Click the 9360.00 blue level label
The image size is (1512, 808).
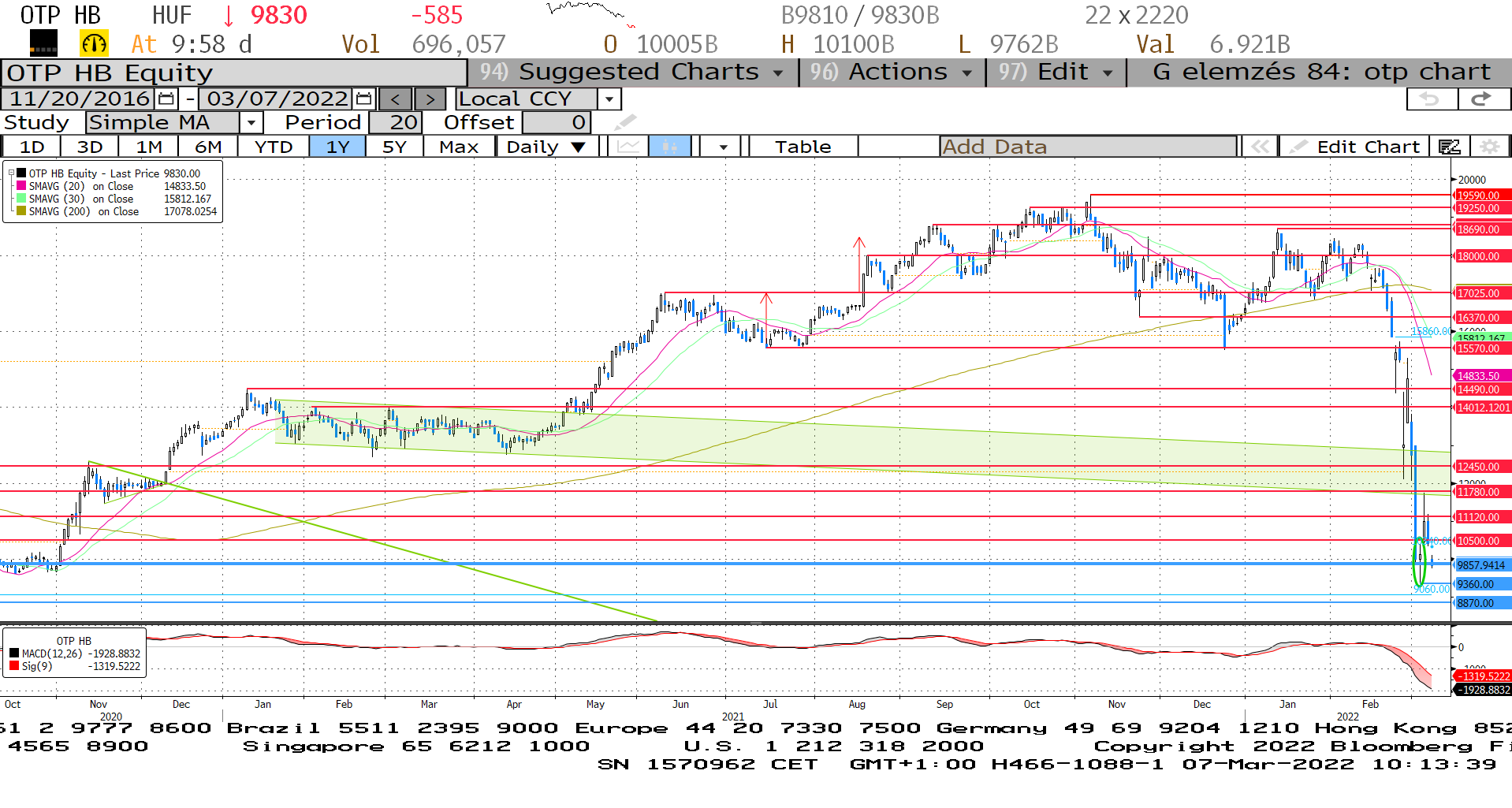(x=1482, y=584)
